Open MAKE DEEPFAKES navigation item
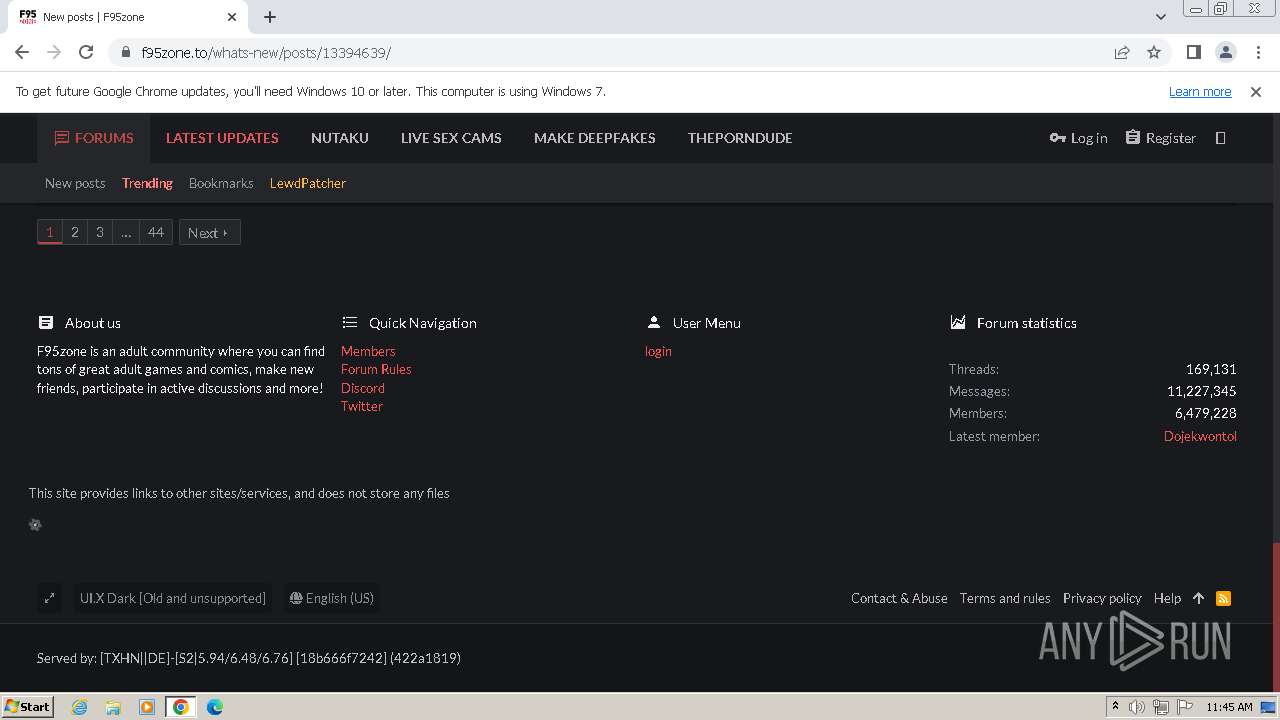1280x720 pixels. pyautogui.click(x=595, y=138)
